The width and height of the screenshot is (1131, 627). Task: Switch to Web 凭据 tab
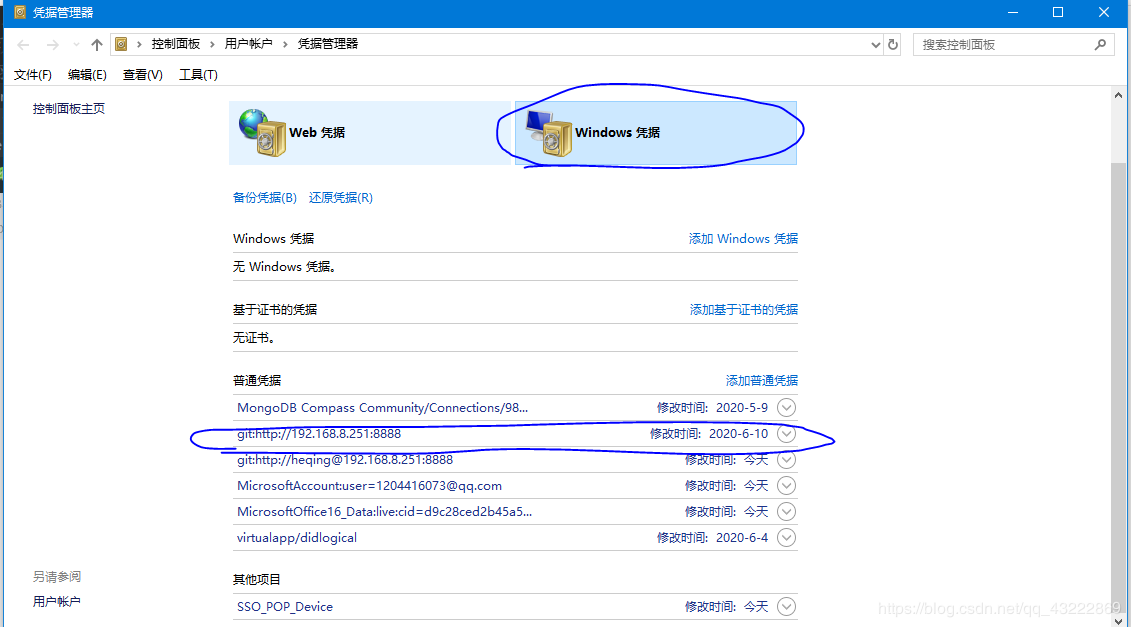tap(369, 133)
